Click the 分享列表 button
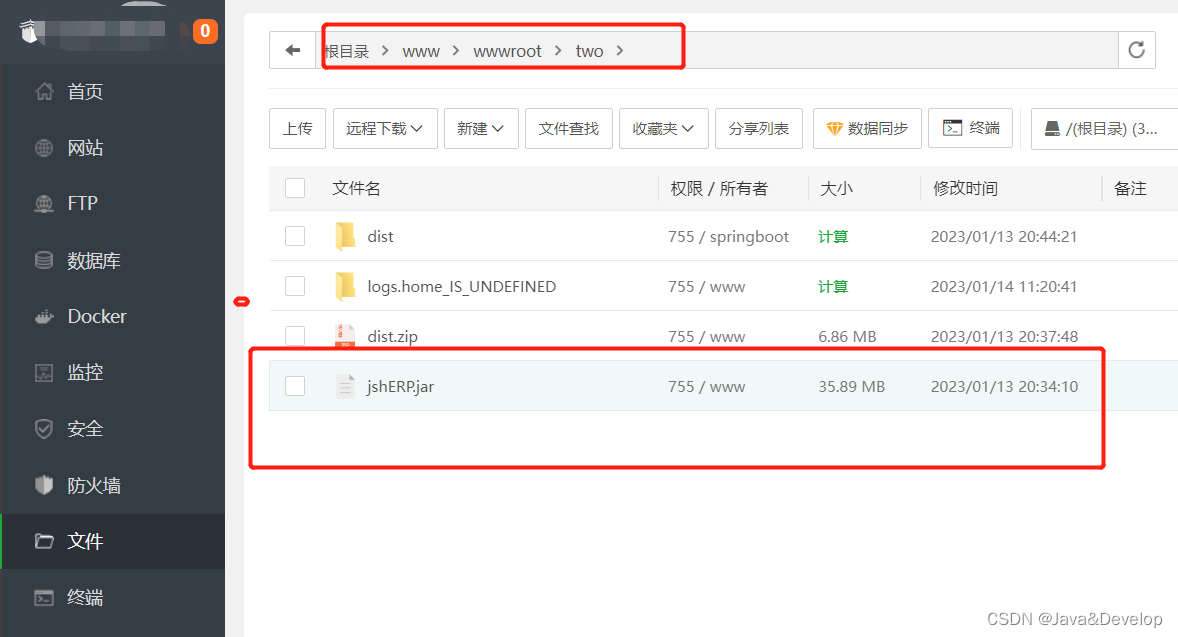 coord(759,128)
